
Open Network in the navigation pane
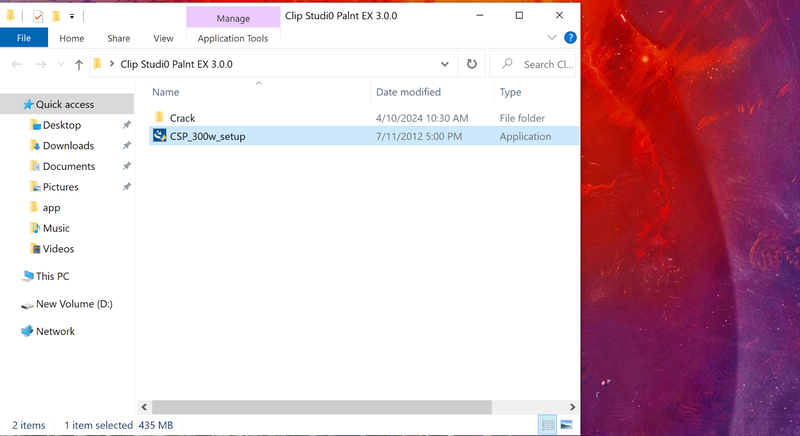coord(55,331)
